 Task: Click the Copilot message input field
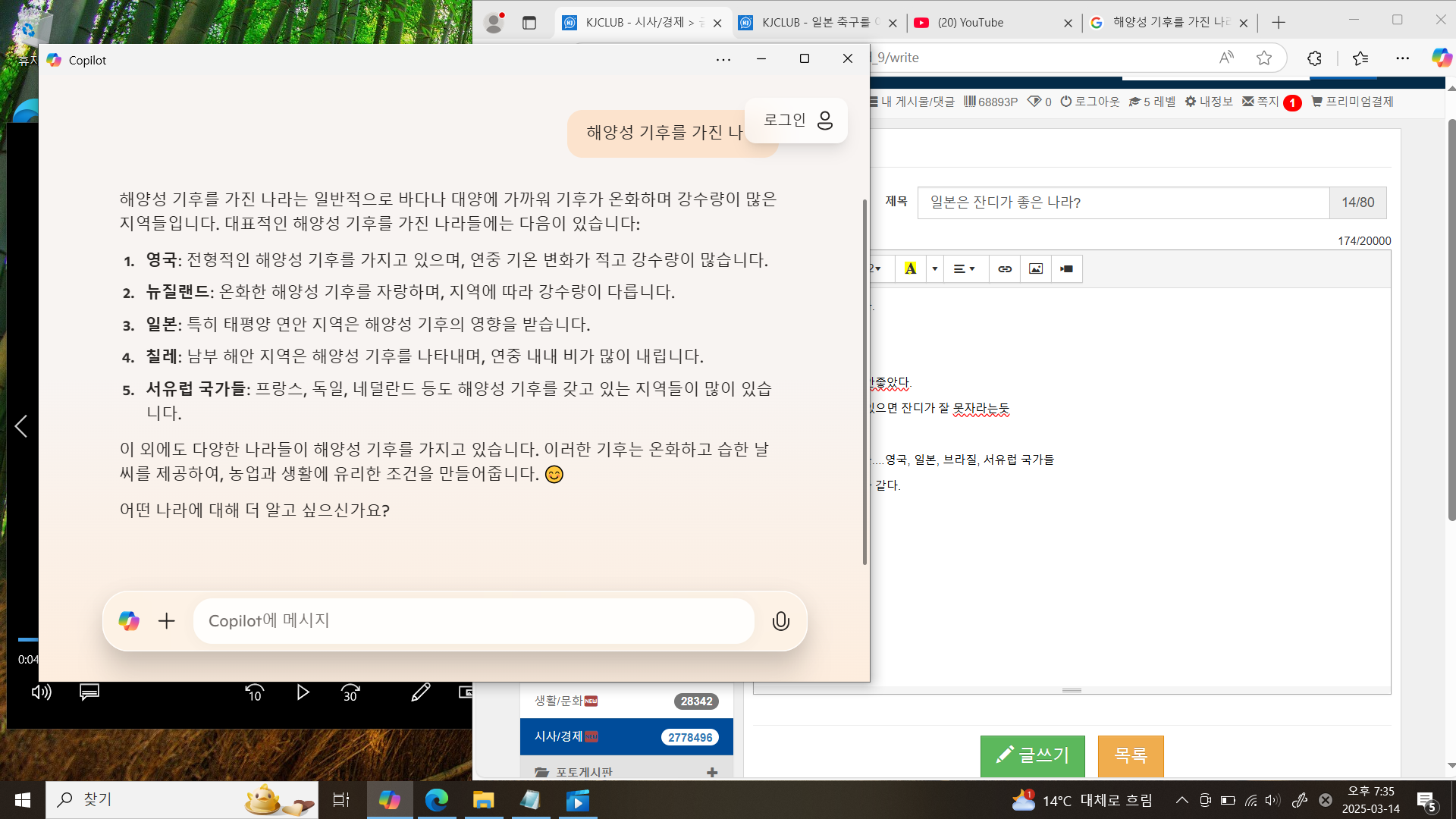473,621
